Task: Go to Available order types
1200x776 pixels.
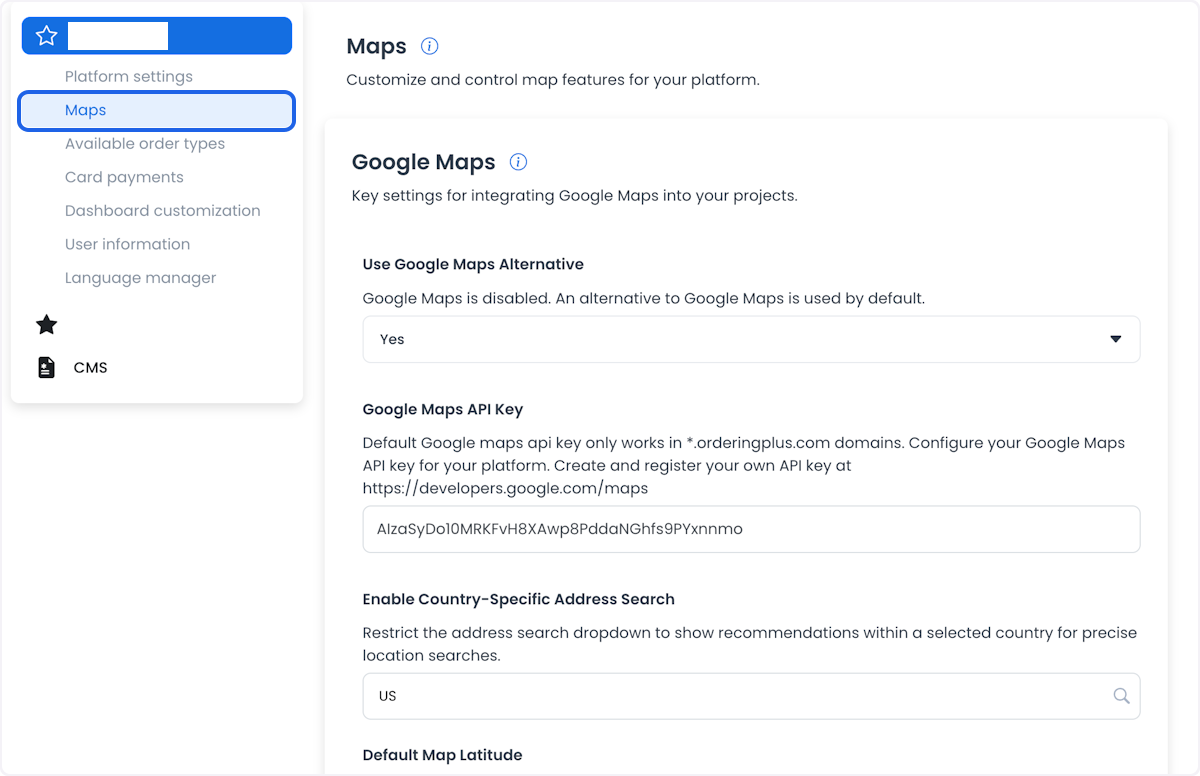Action: pyautogui.click(x=145, y=144)
